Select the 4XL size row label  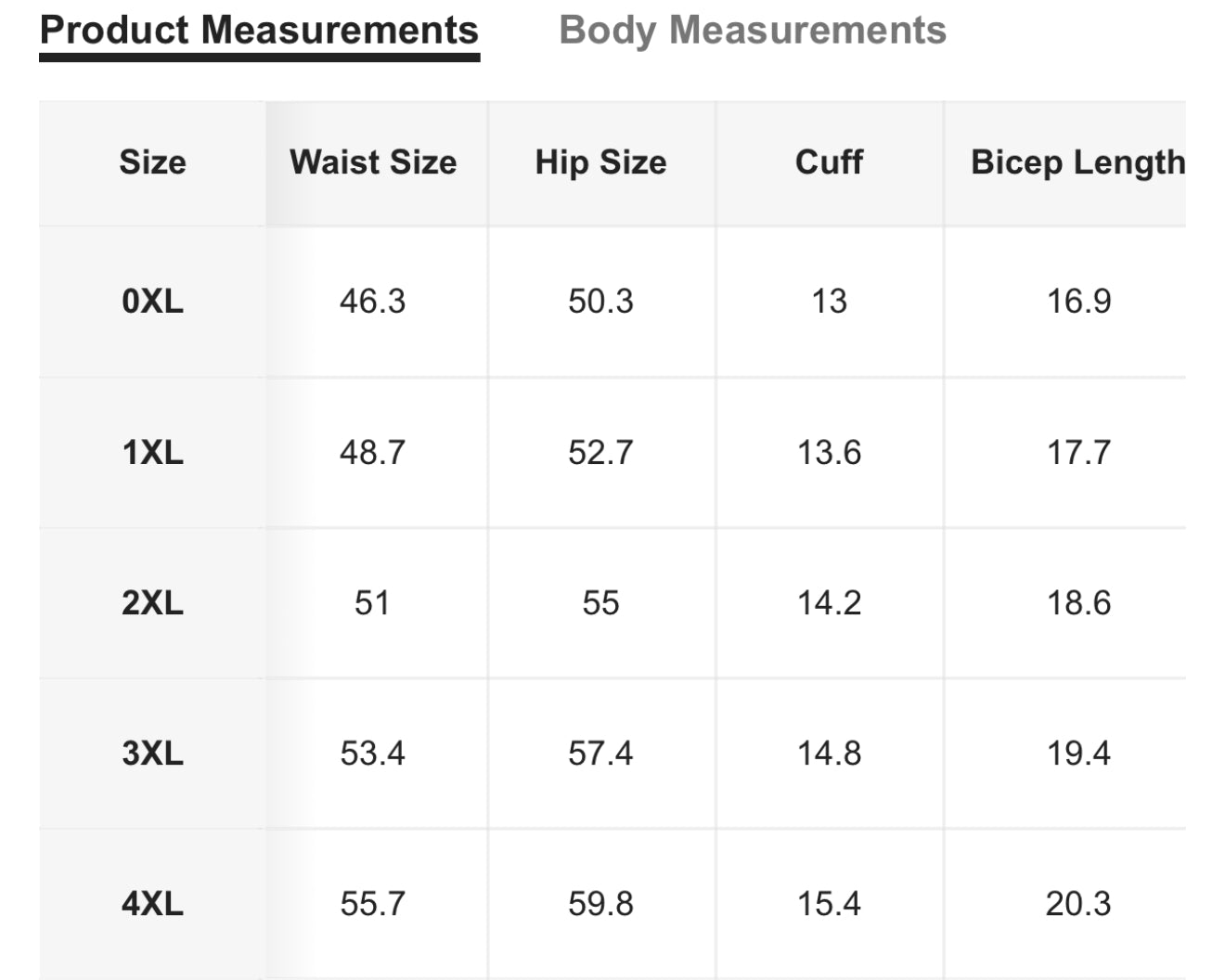(x=152, y=903)
